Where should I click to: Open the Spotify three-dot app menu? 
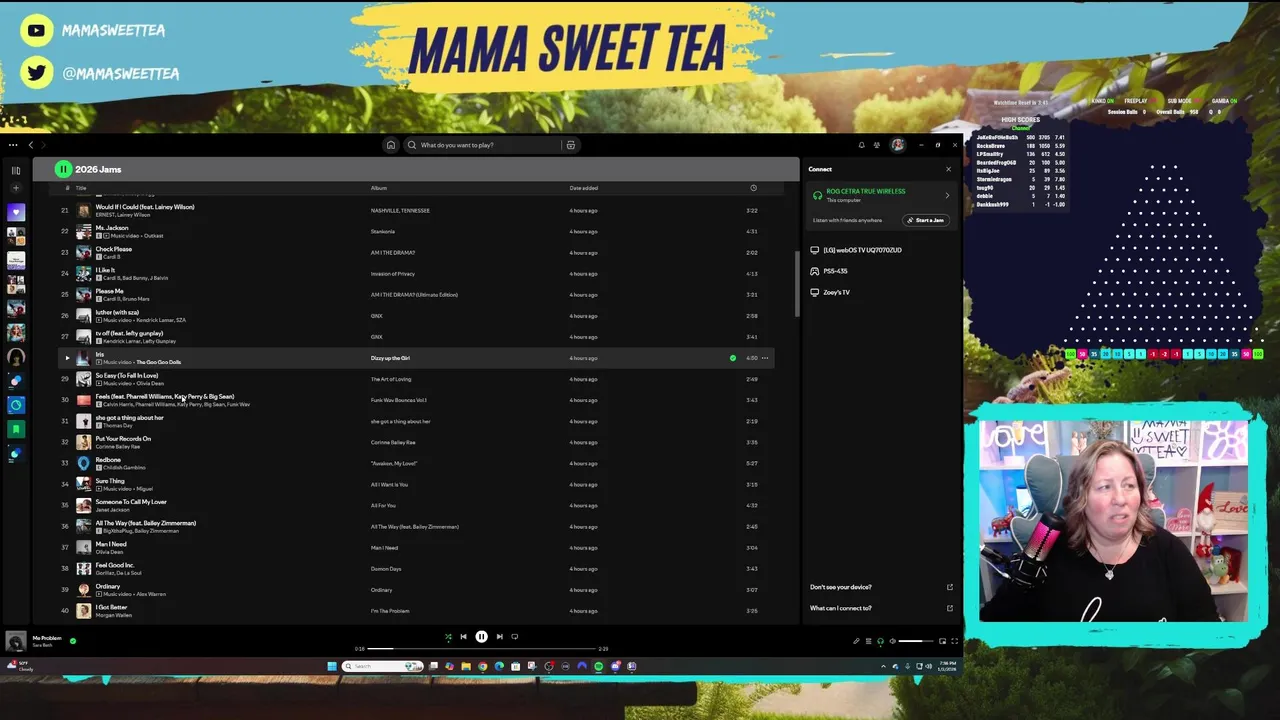(13, 145)
